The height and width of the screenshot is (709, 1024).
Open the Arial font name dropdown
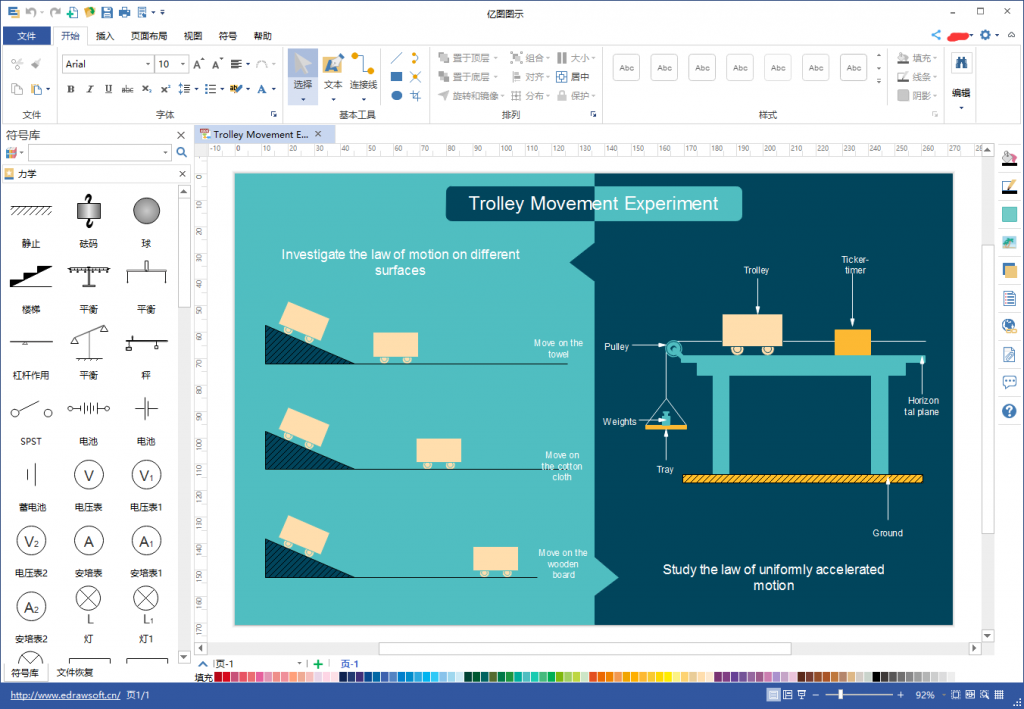148,64
